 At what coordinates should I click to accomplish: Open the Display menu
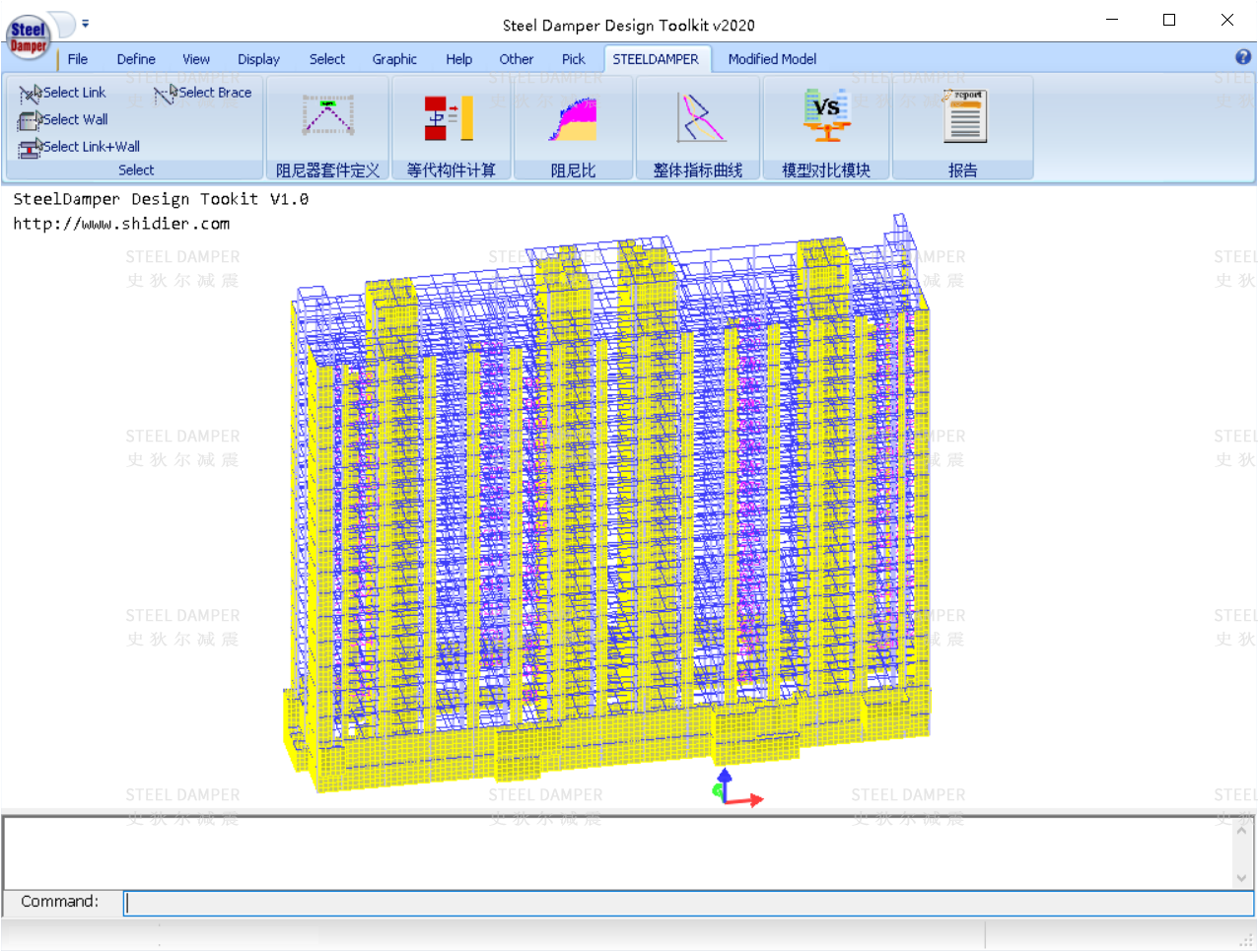(258, 59)
